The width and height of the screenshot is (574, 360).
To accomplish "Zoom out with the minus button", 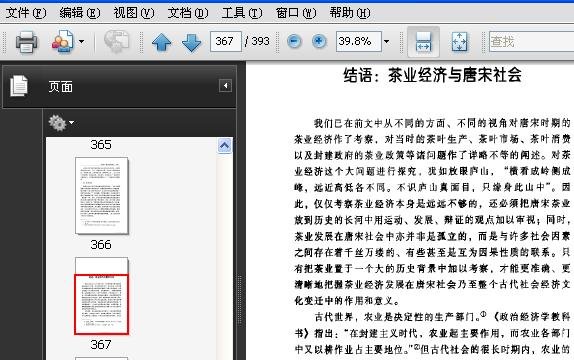I will pos(294,41).
